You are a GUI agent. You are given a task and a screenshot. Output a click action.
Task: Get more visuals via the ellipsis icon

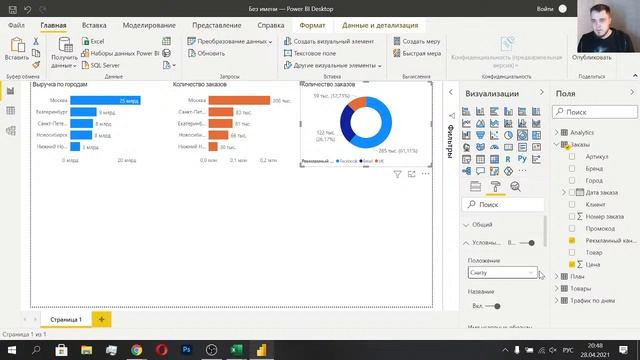coord(522,171)
